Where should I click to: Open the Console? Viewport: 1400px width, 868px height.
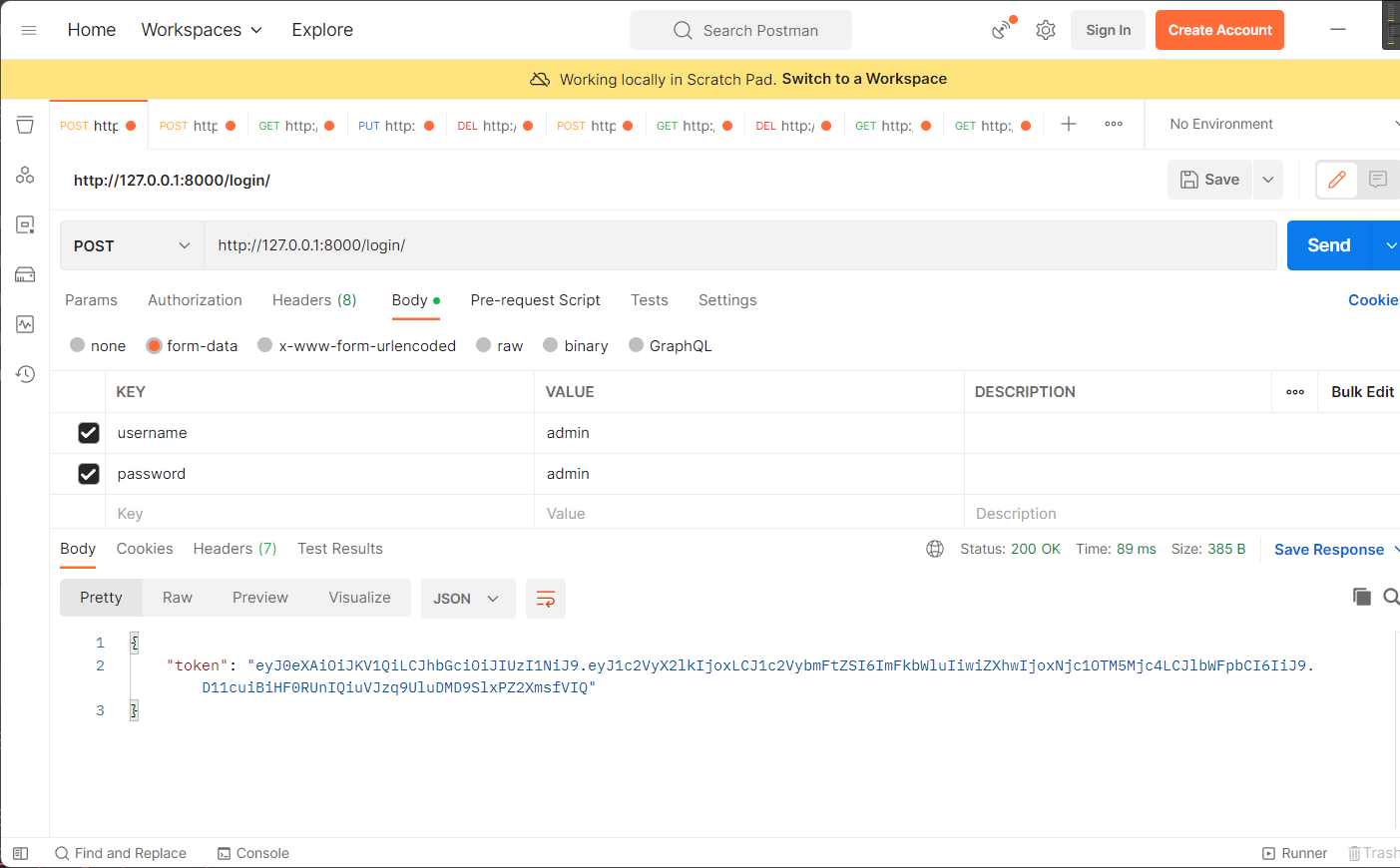253,853
